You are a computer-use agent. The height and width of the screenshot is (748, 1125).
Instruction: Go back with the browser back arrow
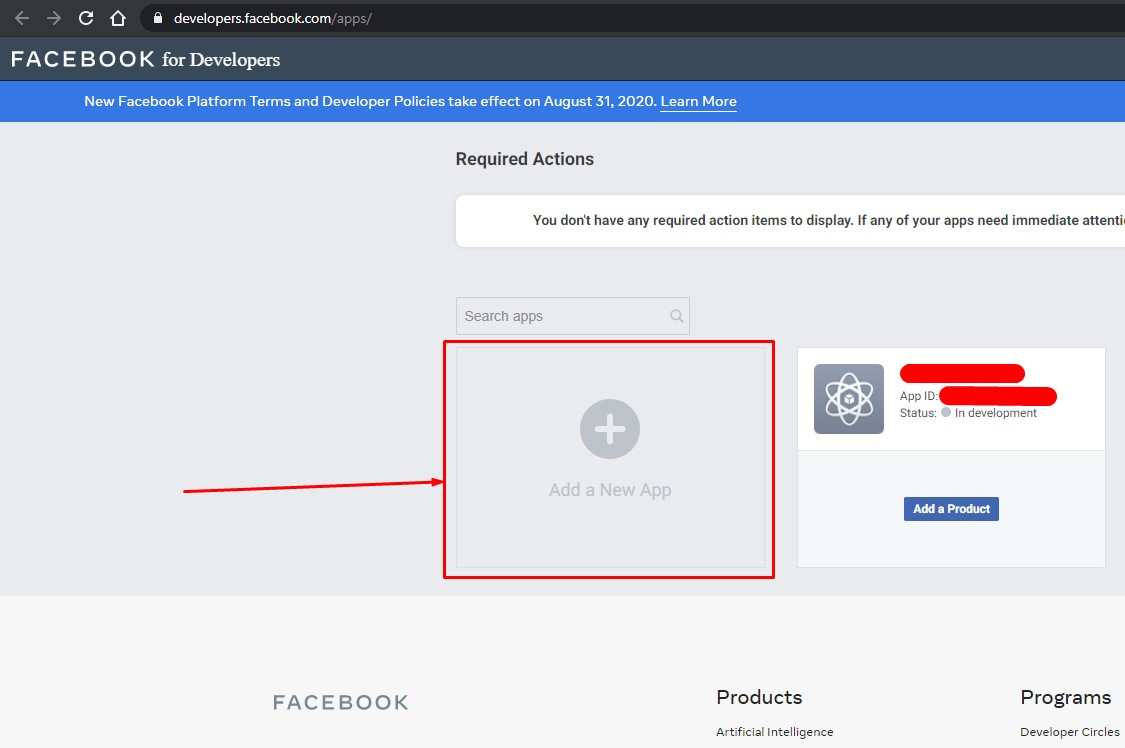(x=22, y=19)
